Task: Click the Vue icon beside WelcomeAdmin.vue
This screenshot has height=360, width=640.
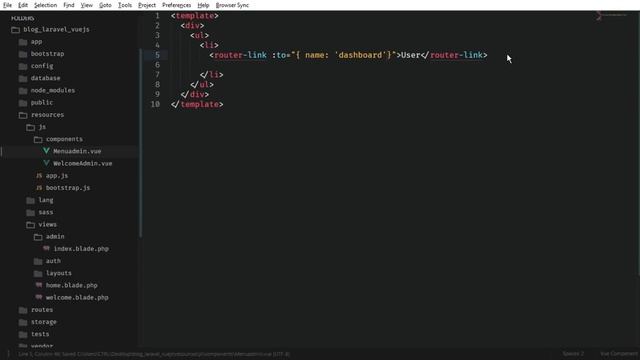Action: pos(46,163)
